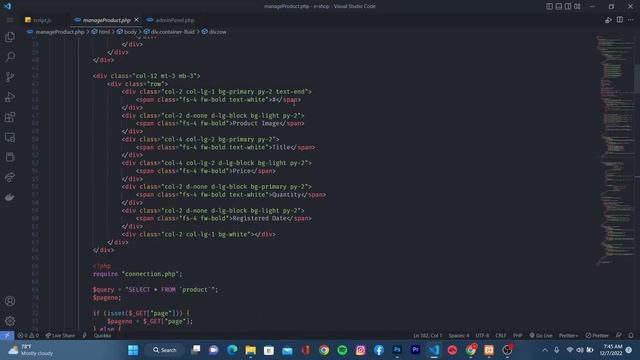Click the 'Quantity' span text in code
Image resolution: width=640 pixels, height=360 pixels.
click(287, 195)
